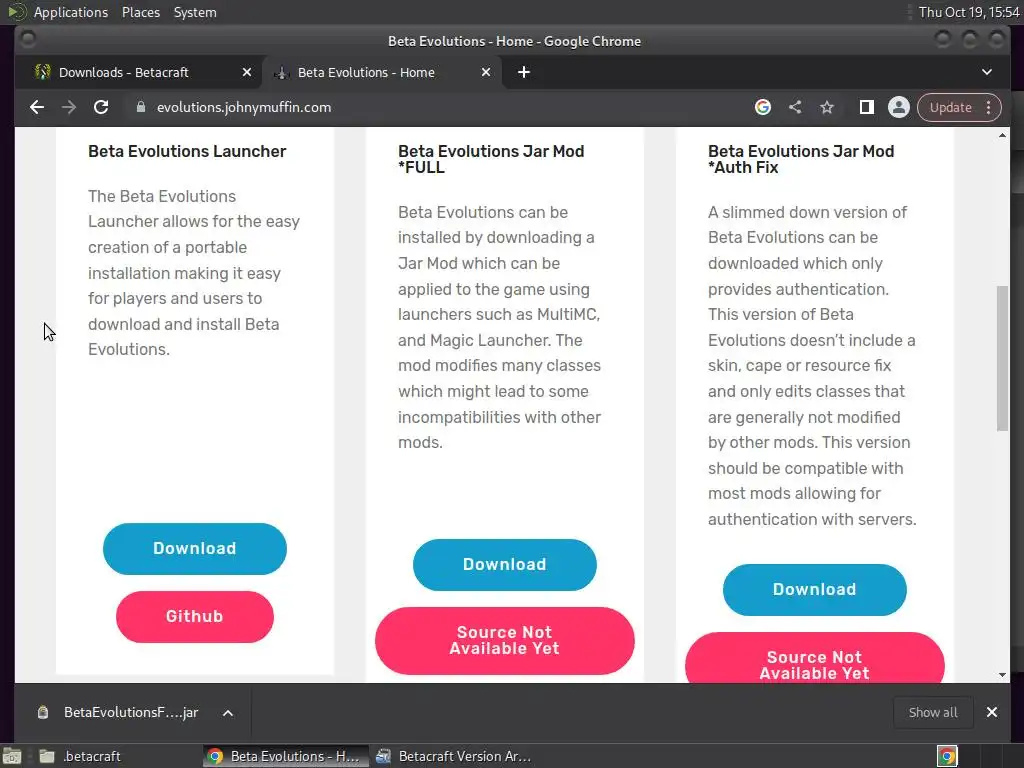Viewport: 1024px width, 768px height.
Task: Select the Beta Evolutions - Home tab
Action: tap(366, 72)
